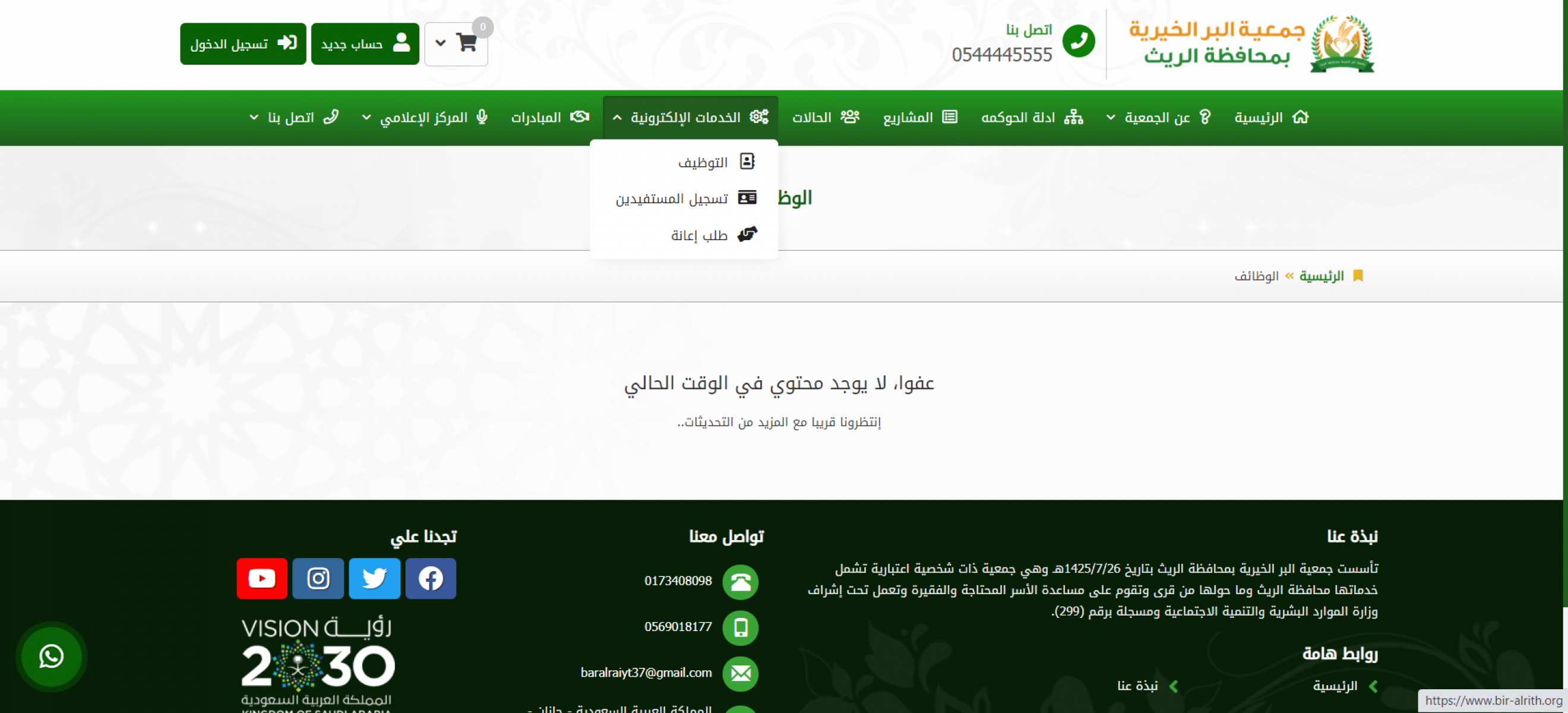Click the footer number 0173408098

[x=678, y=581]
